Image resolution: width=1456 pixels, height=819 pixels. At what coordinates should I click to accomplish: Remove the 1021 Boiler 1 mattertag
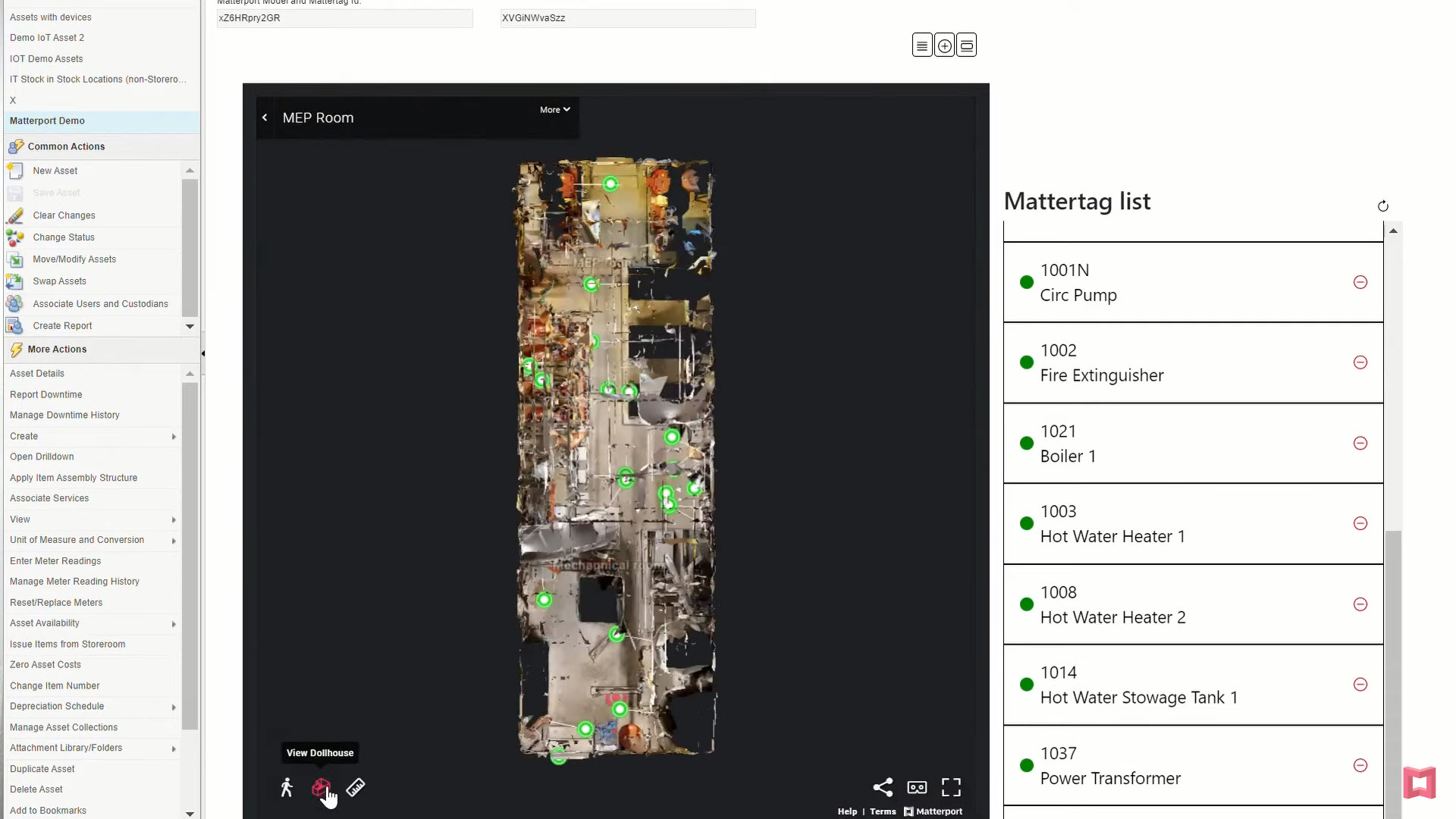coord(1360,443)
